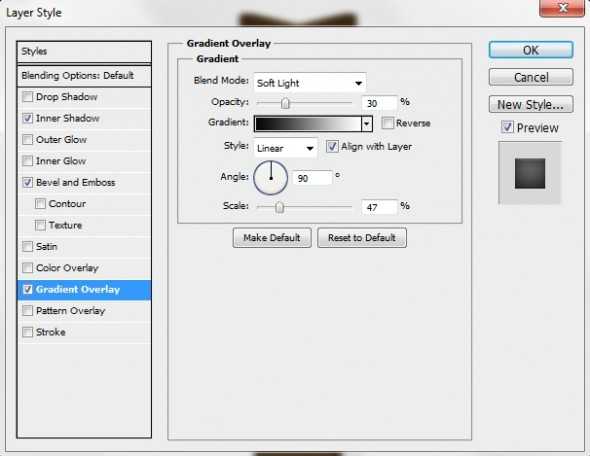Uncheck Align with Layer

coord(332,146)
